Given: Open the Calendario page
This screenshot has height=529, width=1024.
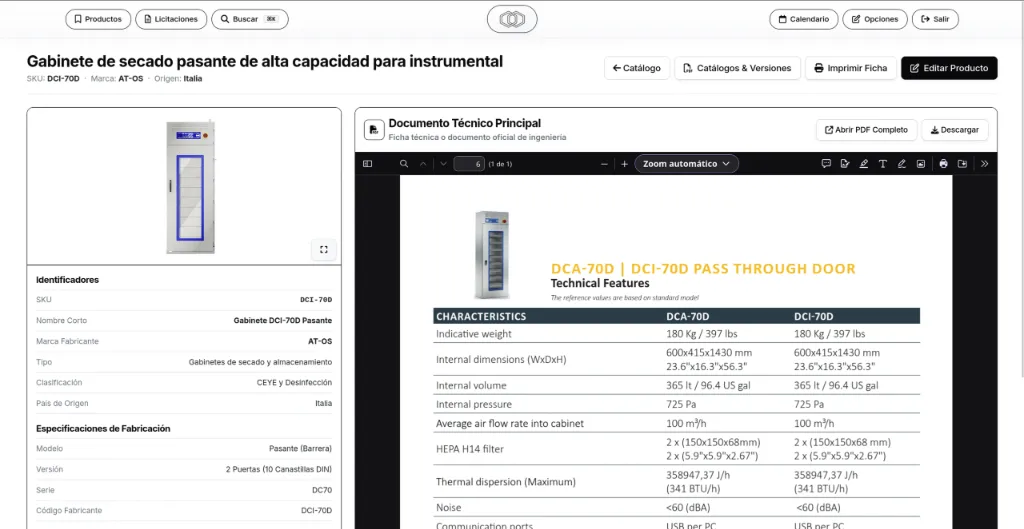Looking at the screenshot, I should [803, 20].
